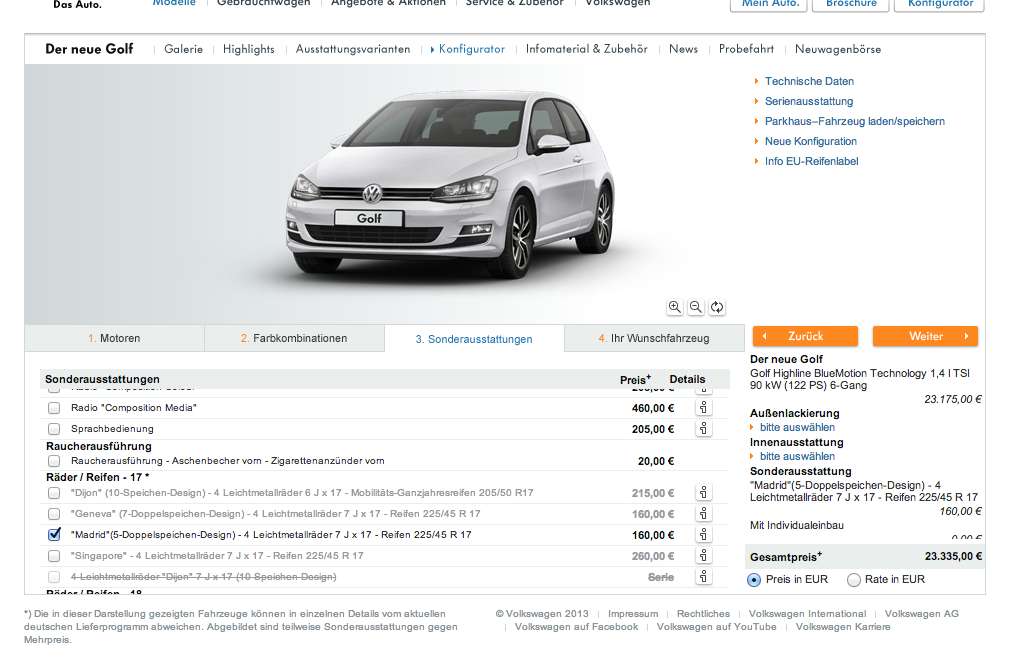The image size is (1019, 664).
Task: Rotate the car view with the rotate icon
Action: pos(717,307)
